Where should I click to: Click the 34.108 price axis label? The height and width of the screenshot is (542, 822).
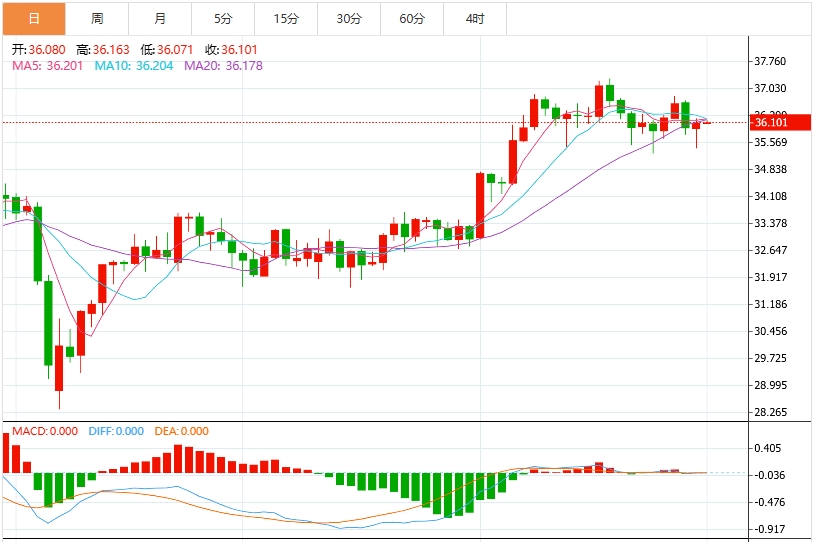pos(770,197)
